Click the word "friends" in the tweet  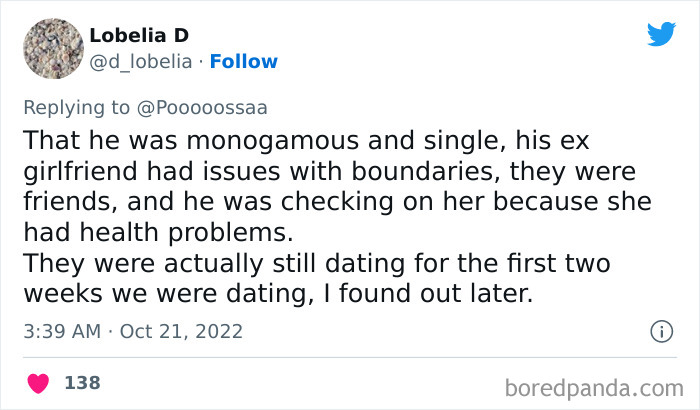click(65, 201)
